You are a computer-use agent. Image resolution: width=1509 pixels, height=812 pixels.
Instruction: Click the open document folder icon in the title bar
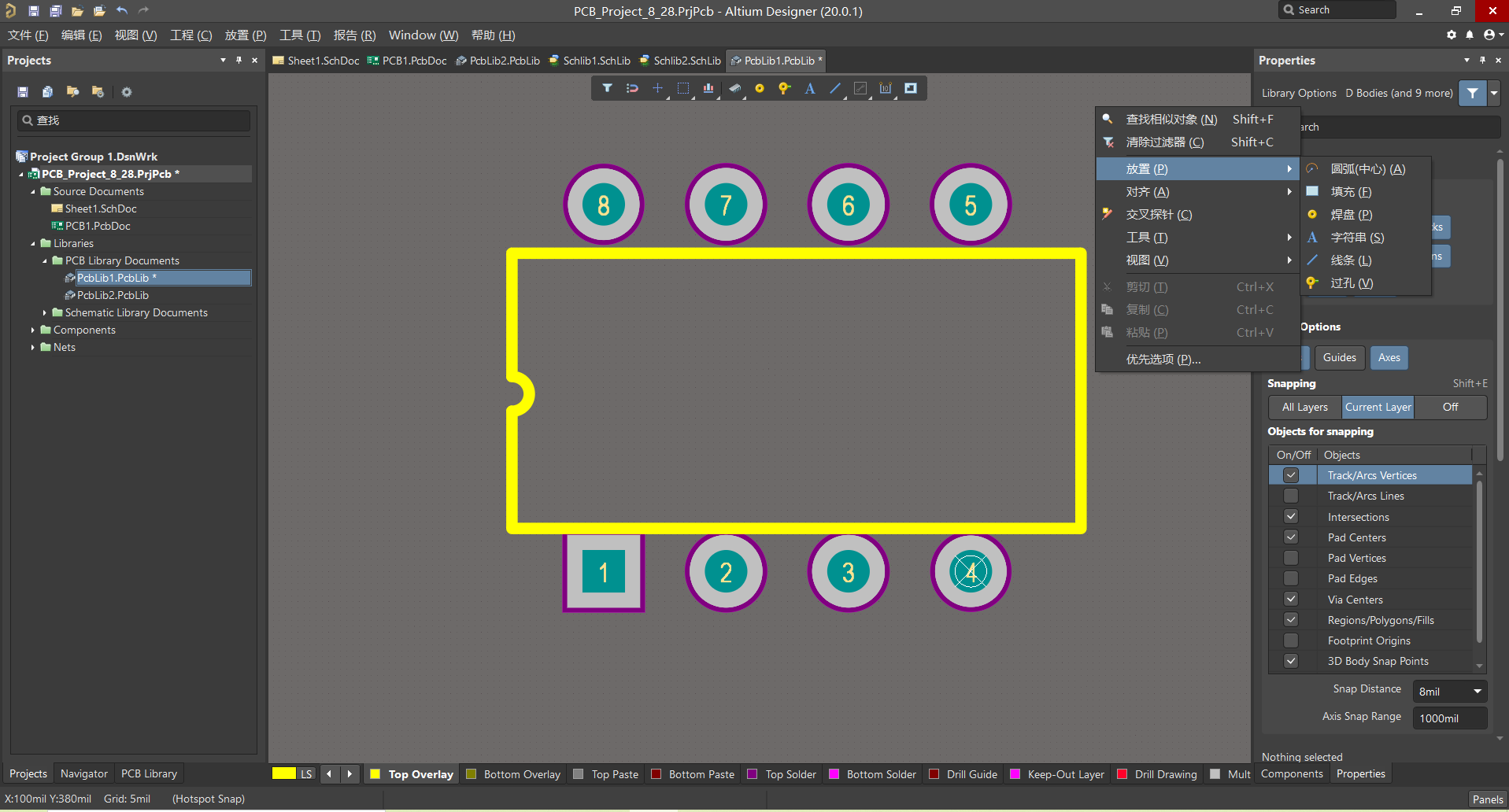point(77,11)
